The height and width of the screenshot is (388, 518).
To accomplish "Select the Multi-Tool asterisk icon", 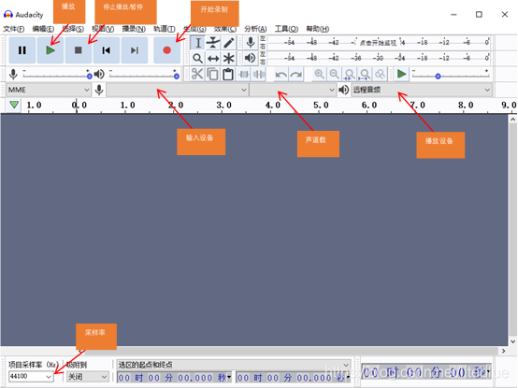I will point(228,58).
